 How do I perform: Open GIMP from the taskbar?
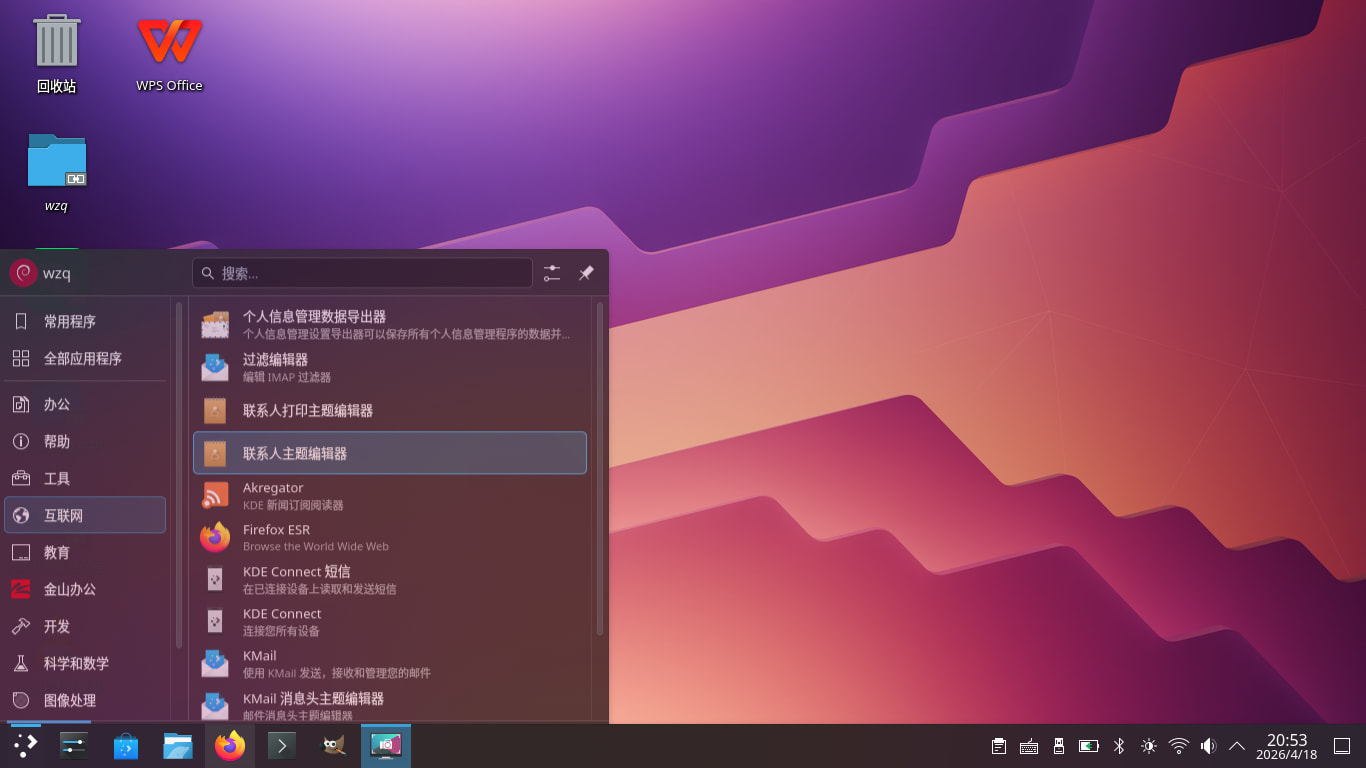(333, 746)
